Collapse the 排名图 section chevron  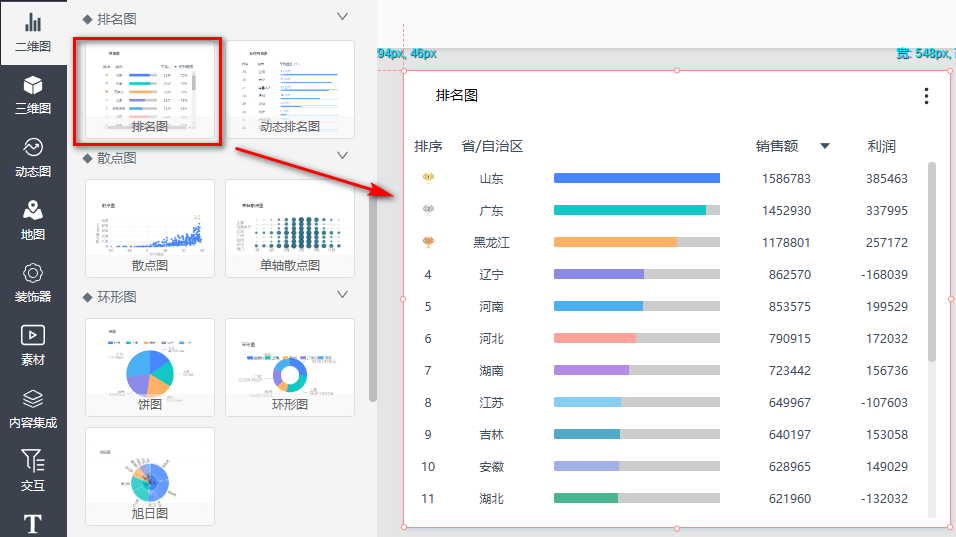pyautogui.click(x=343, y=17)
